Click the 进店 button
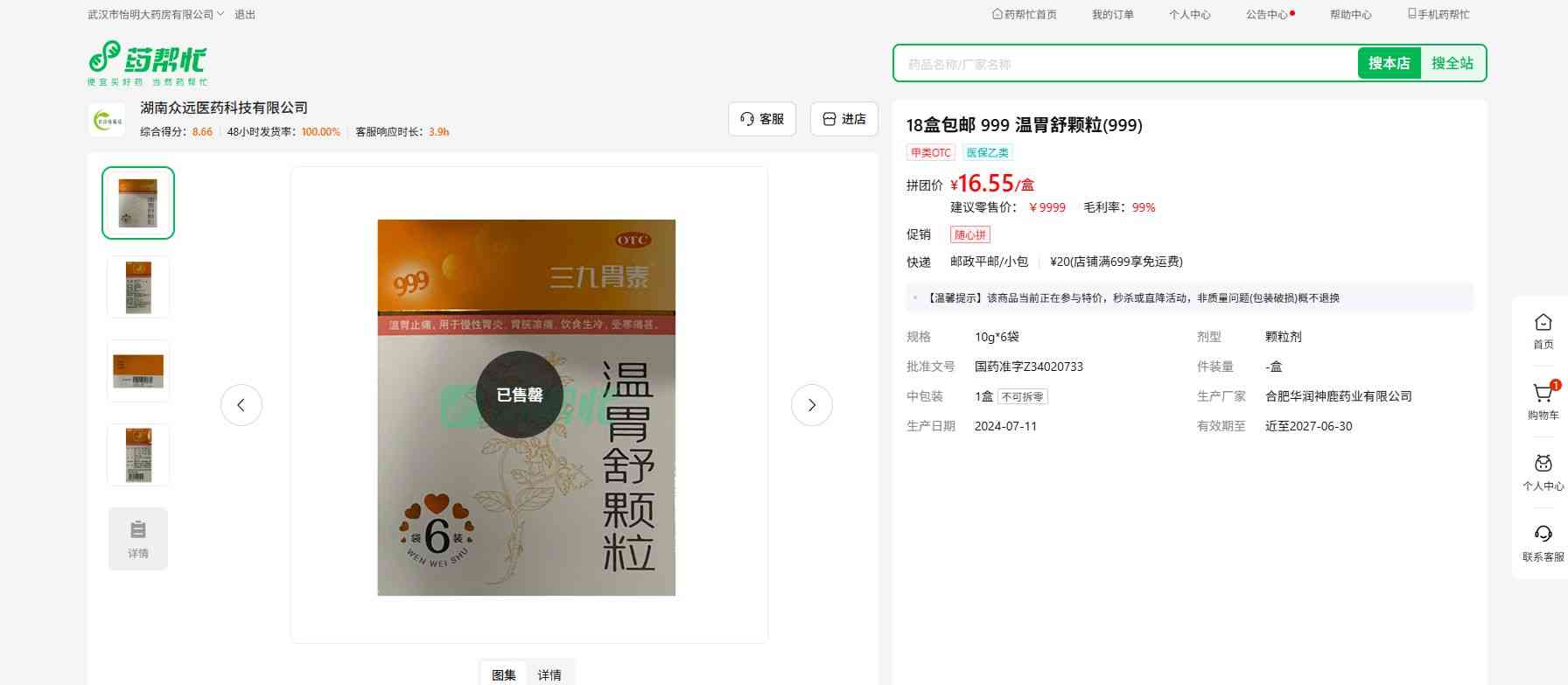1568x685 pixels. pos(843,119)
